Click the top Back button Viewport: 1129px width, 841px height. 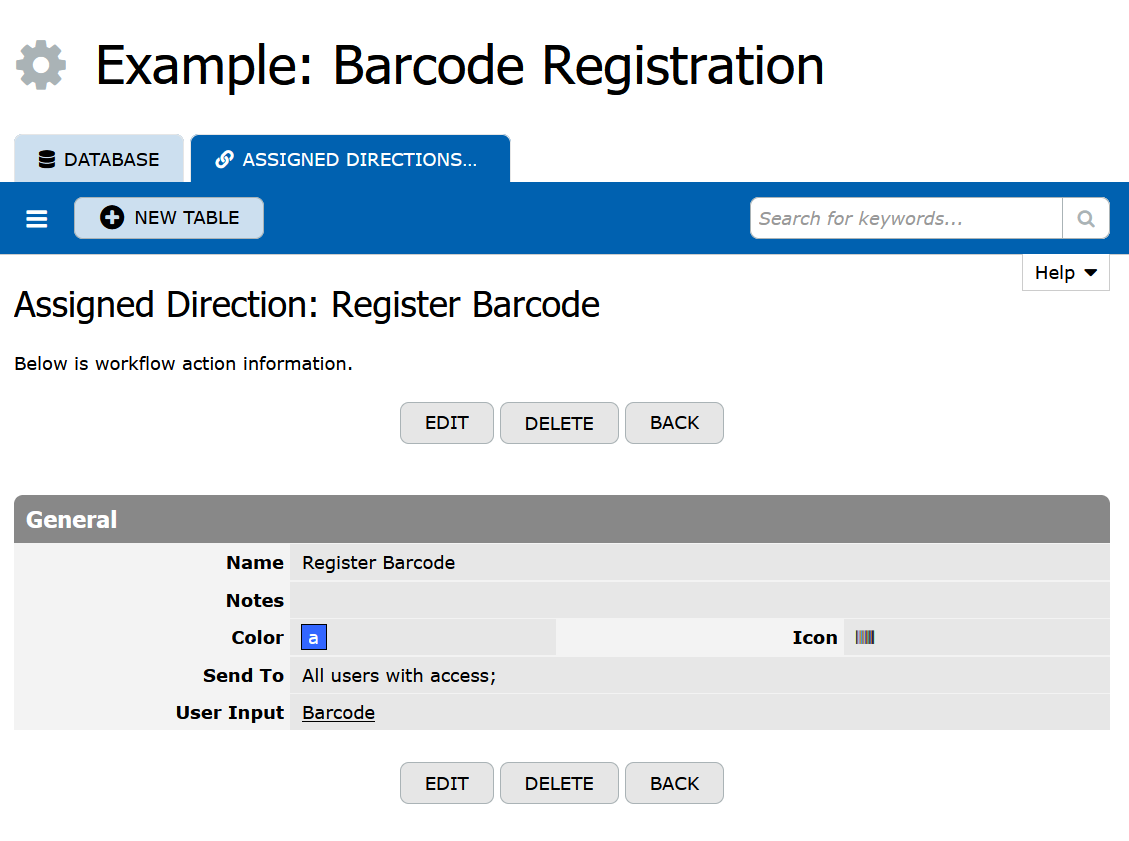pyautogui.click(x=674, y=423)
